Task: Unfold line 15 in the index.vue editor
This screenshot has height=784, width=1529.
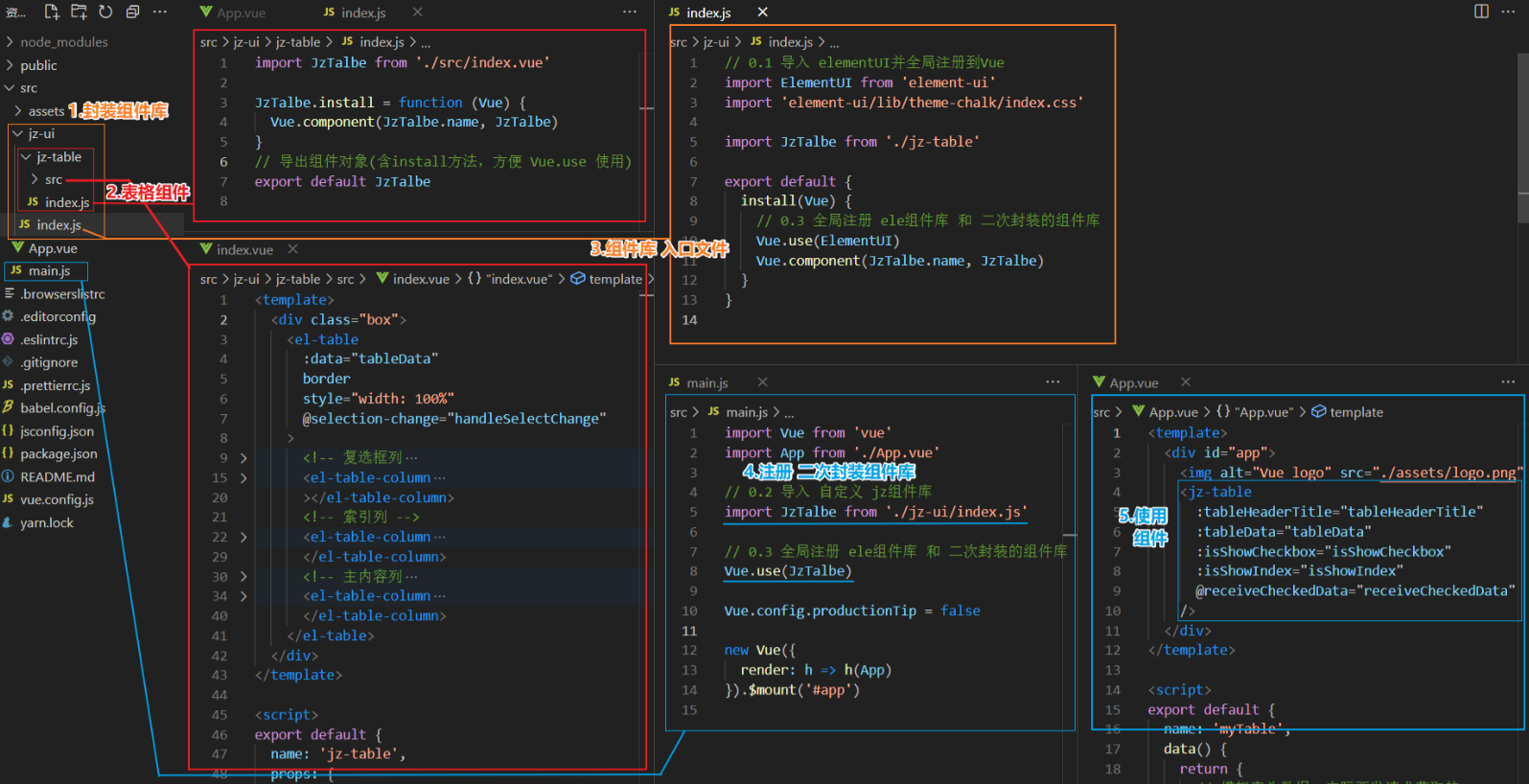Action: (x=243, y=477)
